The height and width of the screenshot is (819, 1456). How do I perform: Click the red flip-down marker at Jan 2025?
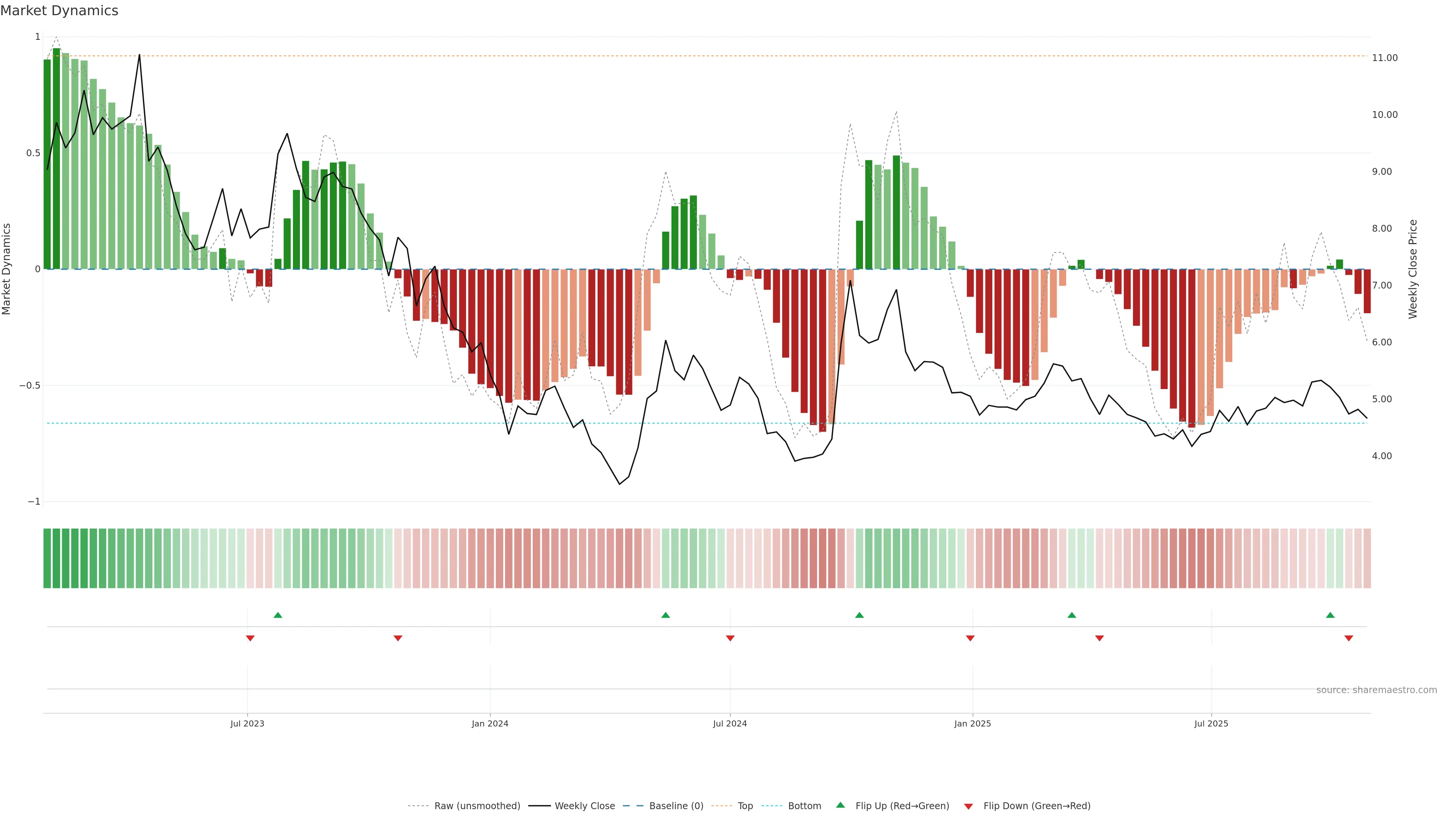(970, 638)
